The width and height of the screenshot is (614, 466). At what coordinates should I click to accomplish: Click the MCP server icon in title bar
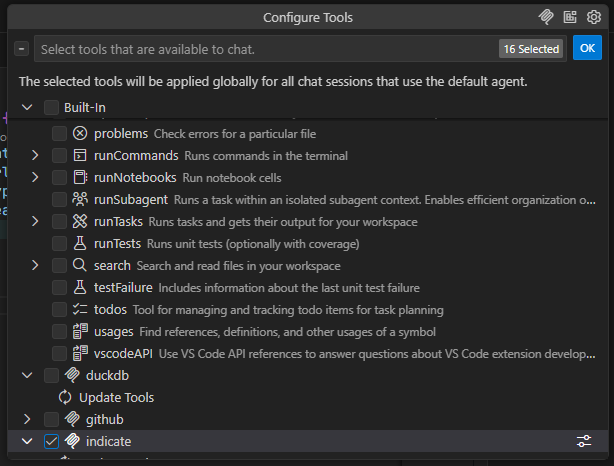546,17
